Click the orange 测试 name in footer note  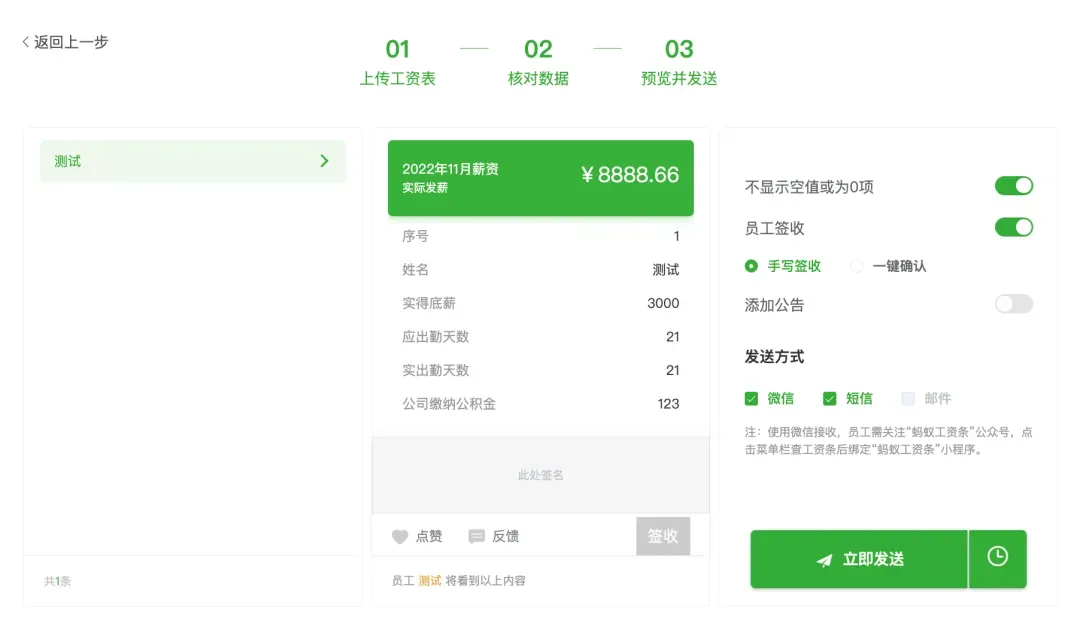click(430, 581)
